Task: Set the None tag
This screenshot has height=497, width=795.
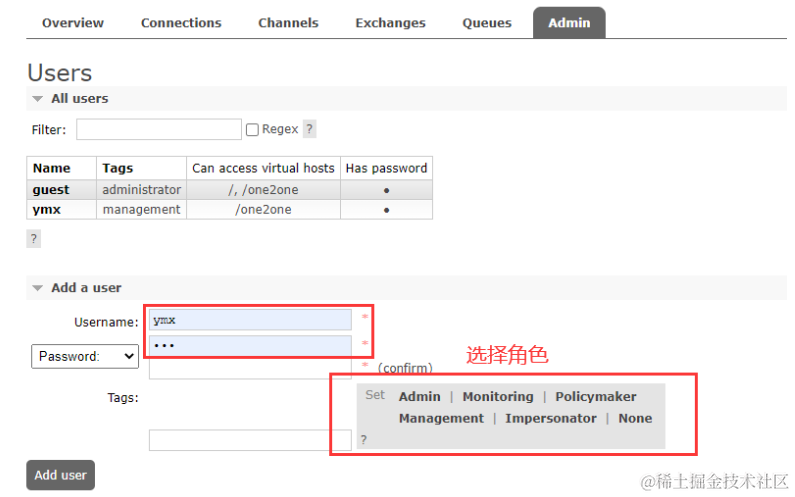Action: point(635,418)
